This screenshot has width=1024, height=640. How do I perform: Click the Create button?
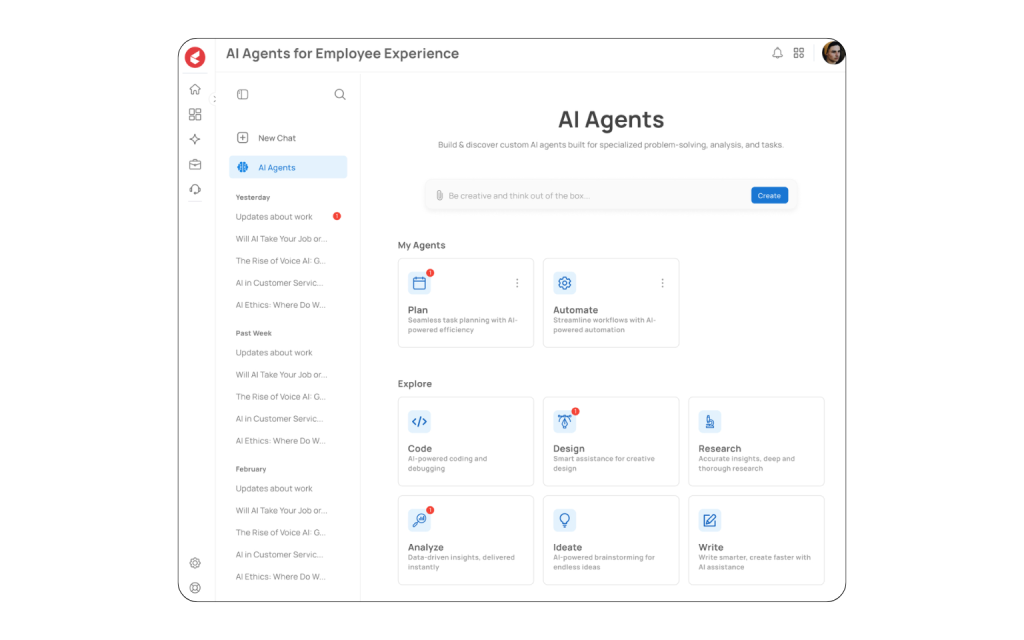tap(769, 195)
